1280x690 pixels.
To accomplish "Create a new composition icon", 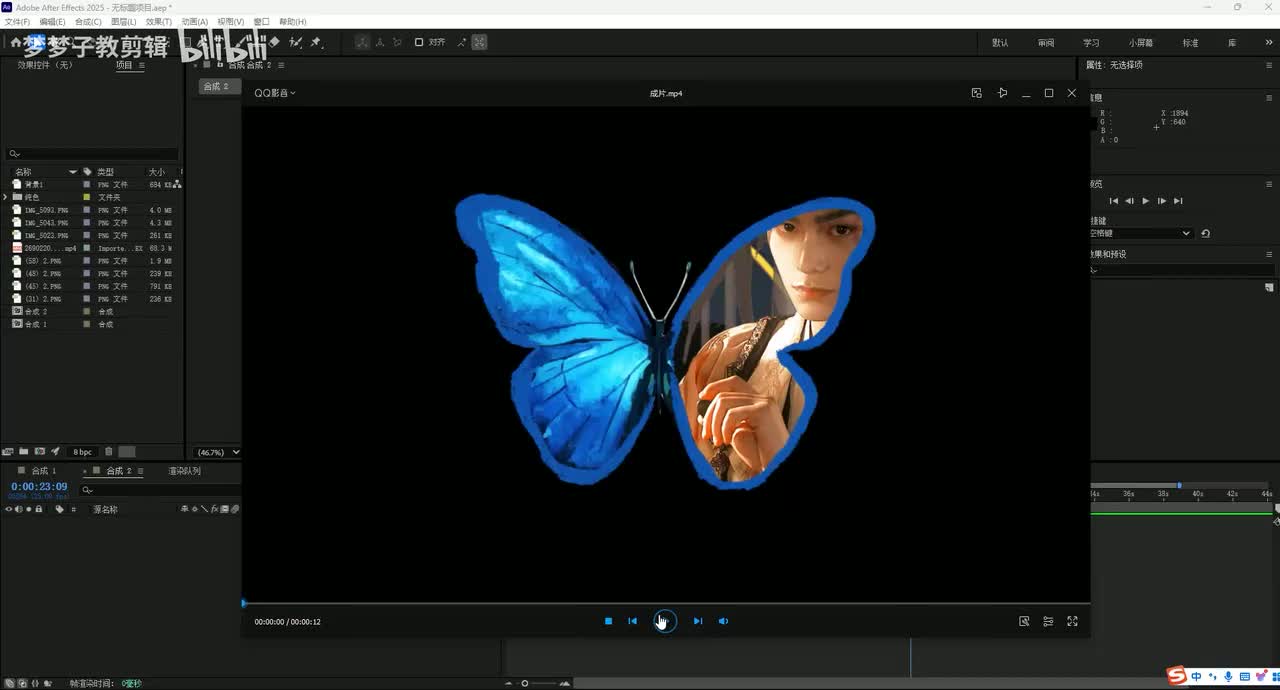I will [x=39, y=452].
